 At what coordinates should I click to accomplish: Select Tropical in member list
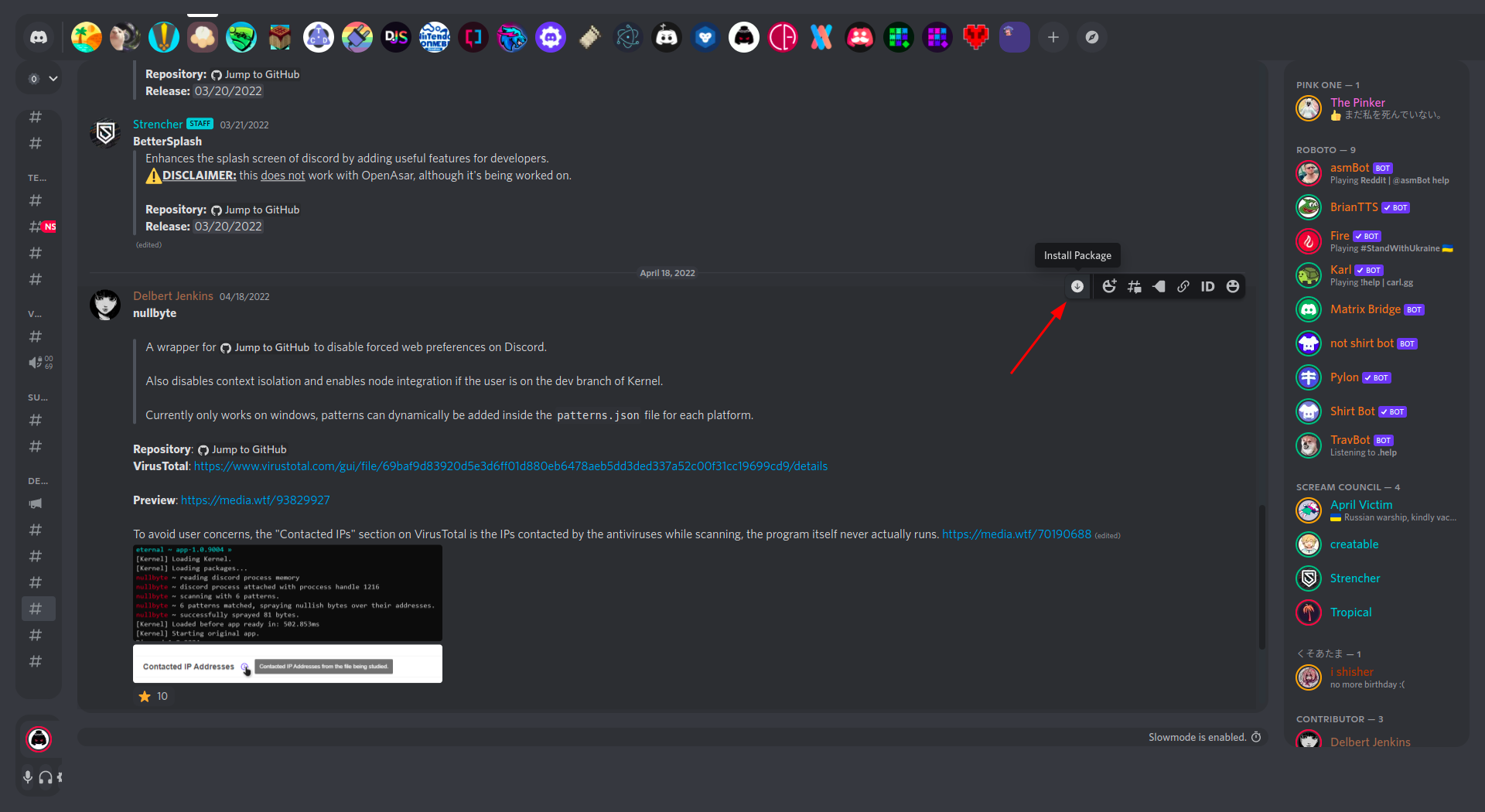click(x=1377, y=612)
